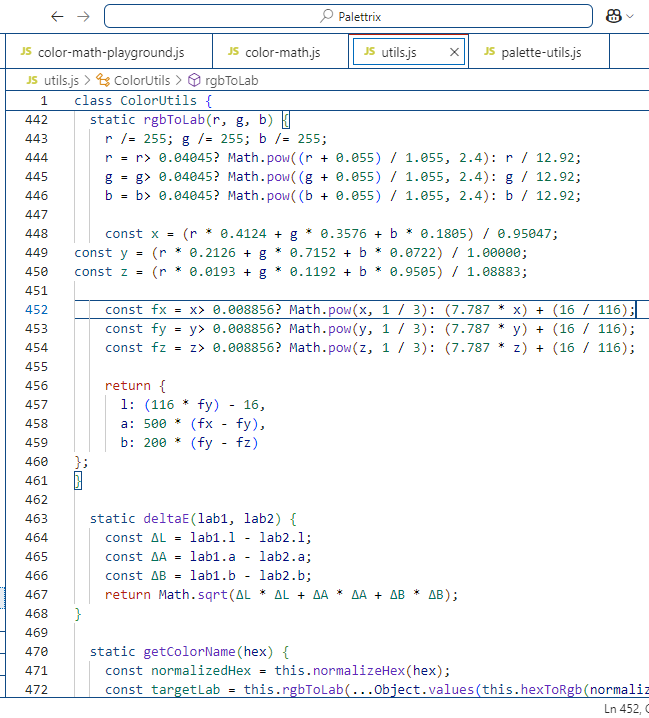Click rgbToLab in the breadcrumb
Viewport: 649px width, 718px height.
(x=232, y=81)
